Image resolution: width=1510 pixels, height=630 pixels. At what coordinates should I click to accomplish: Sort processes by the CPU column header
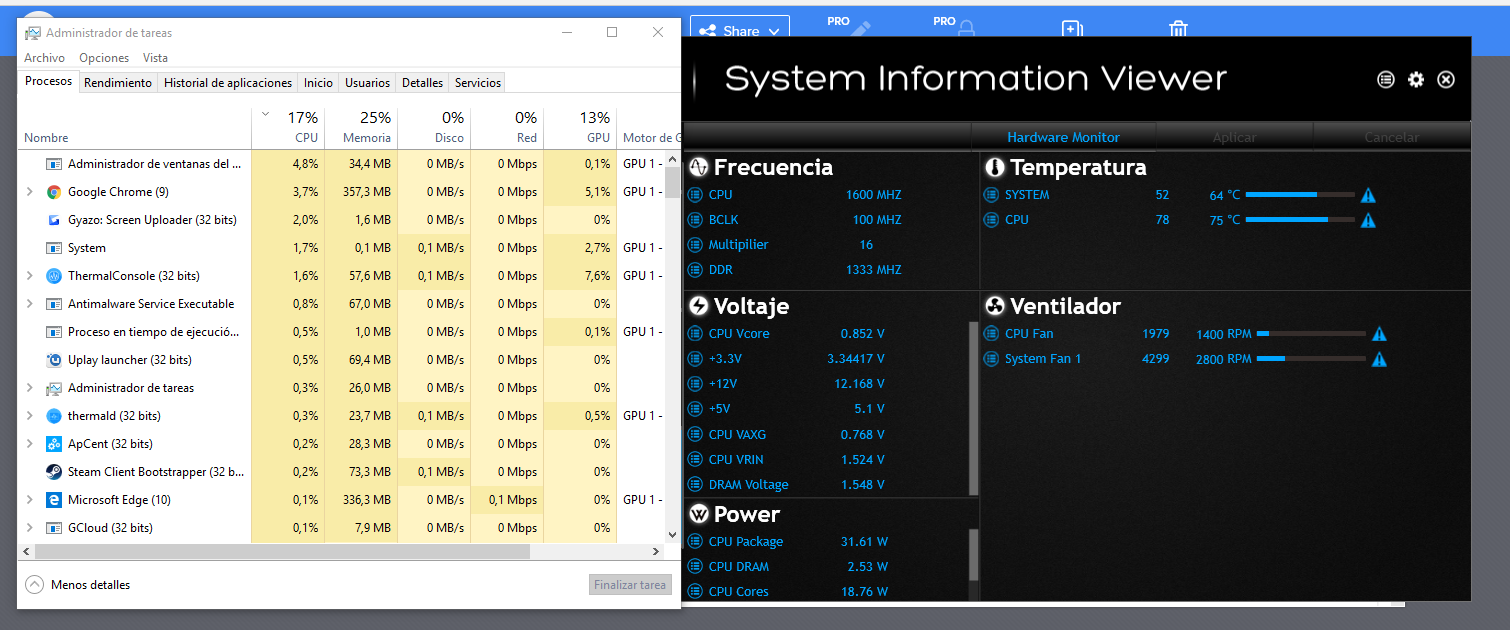point(288,127)
